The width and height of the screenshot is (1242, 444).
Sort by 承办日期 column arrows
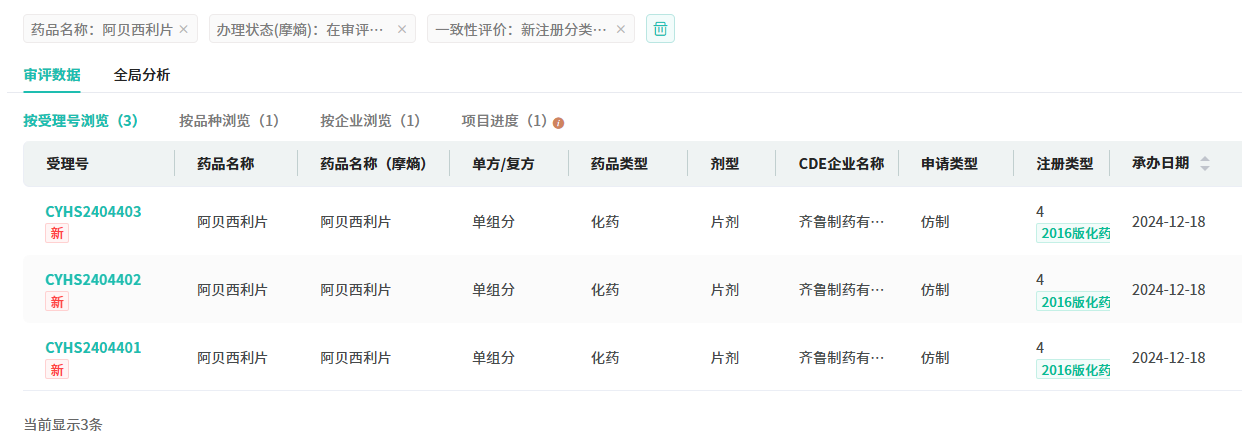(x=1205, y=164)
